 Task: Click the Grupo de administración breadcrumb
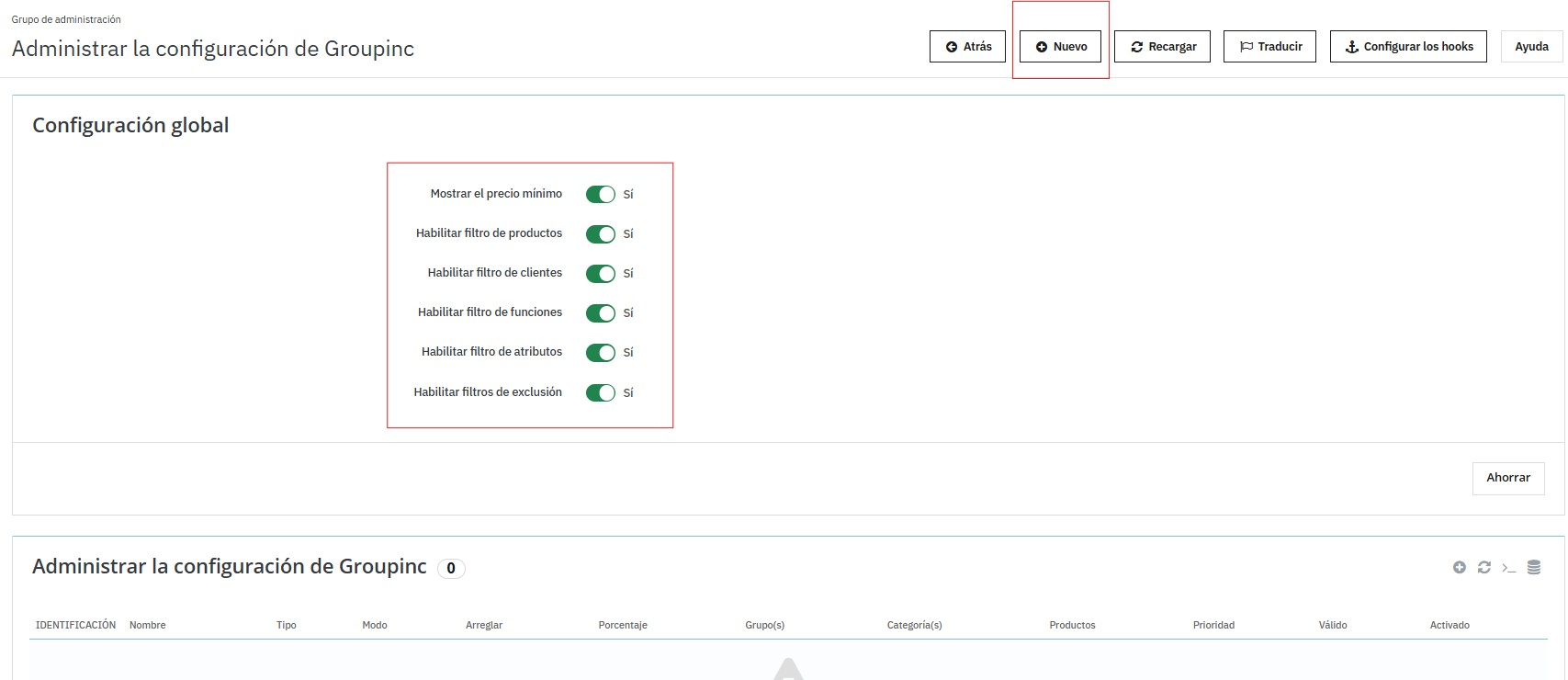66,19
